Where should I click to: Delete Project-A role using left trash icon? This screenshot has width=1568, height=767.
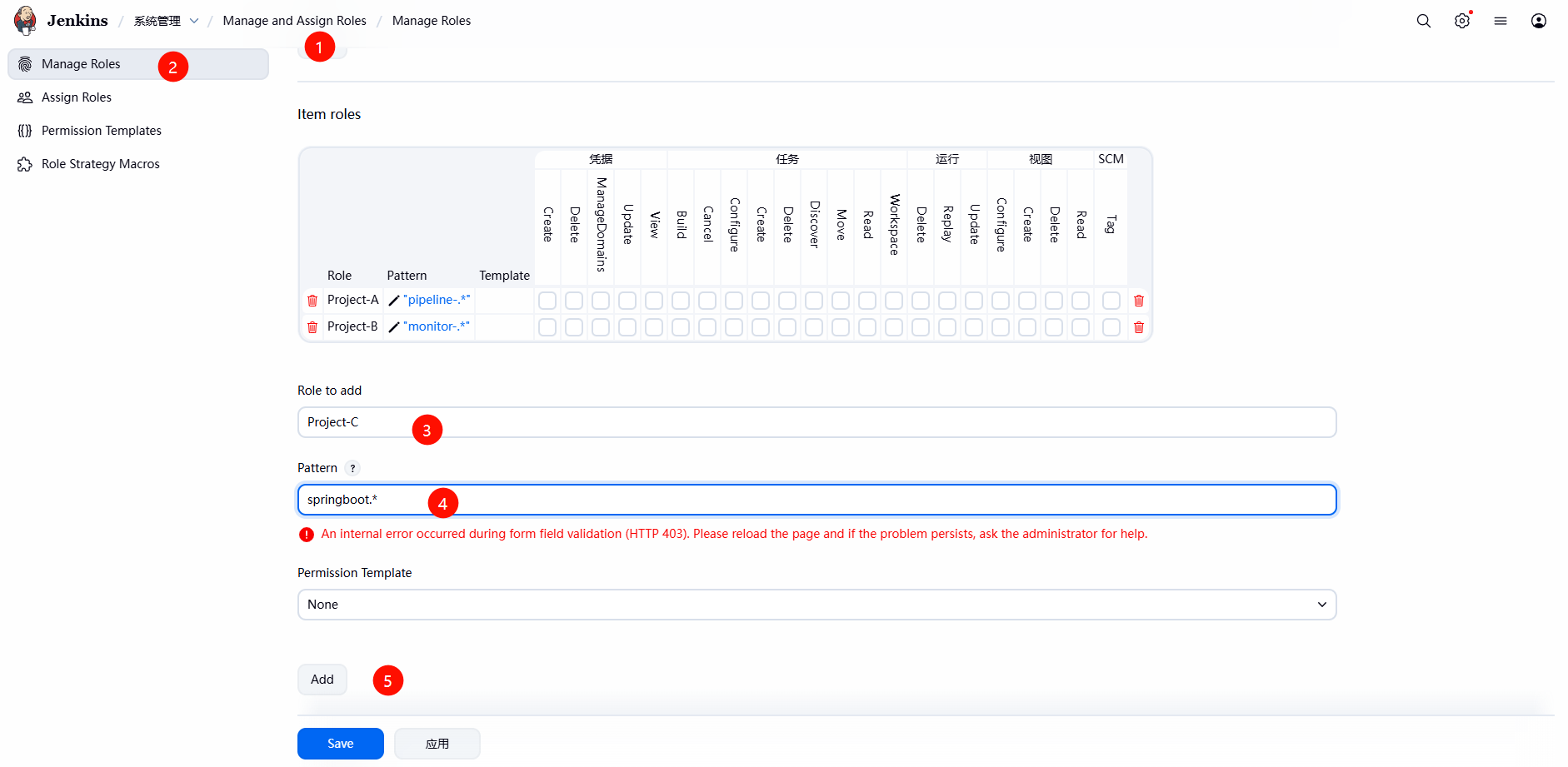312,301
